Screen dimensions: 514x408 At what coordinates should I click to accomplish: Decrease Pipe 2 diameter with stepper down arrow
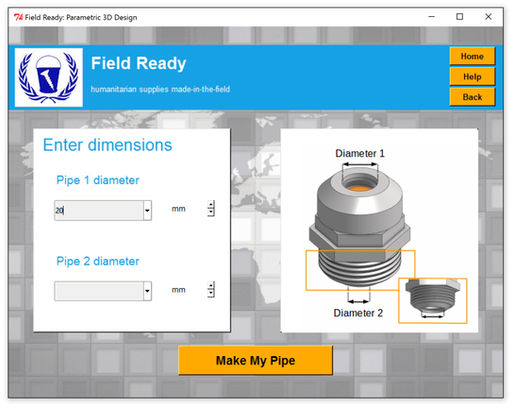click(x=211, y=293)
